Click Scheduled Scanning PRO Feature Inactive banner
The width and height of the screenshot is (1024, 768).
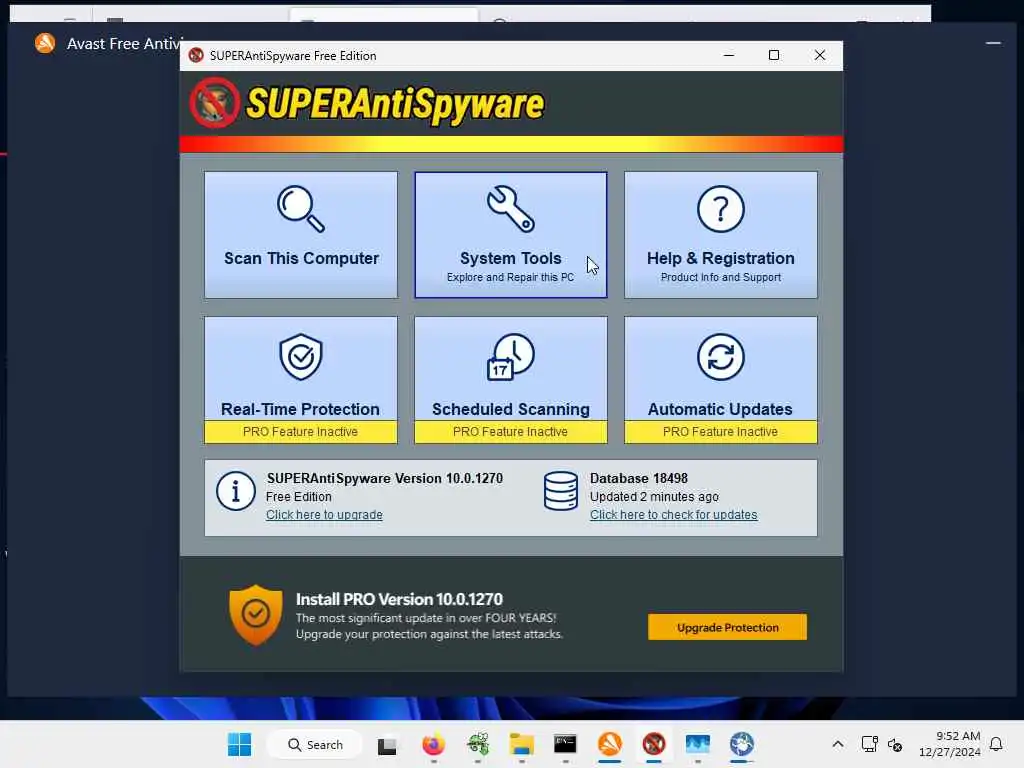pos(511,432)
